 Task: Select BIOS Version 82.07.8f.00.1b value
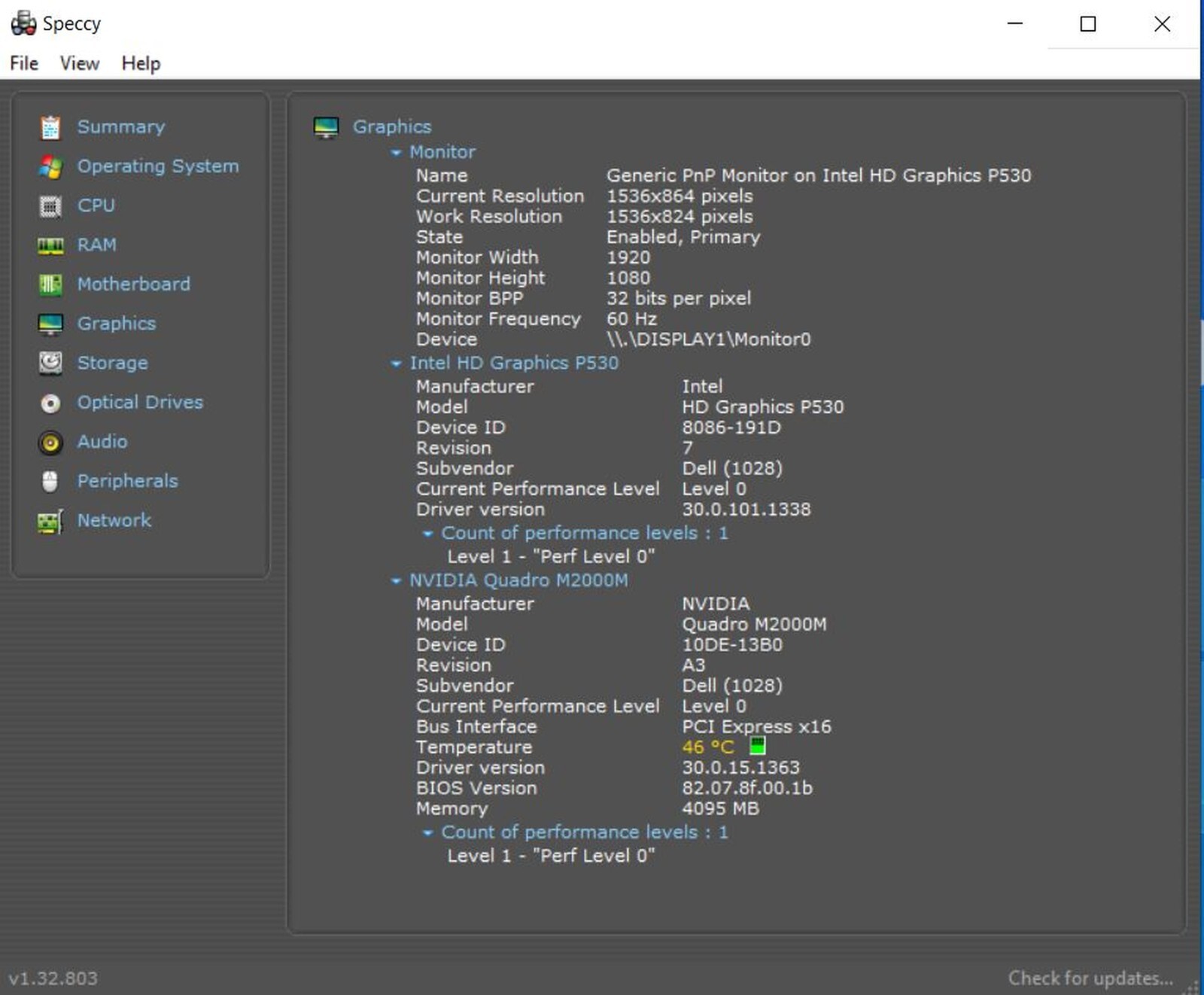click(747, 788)
